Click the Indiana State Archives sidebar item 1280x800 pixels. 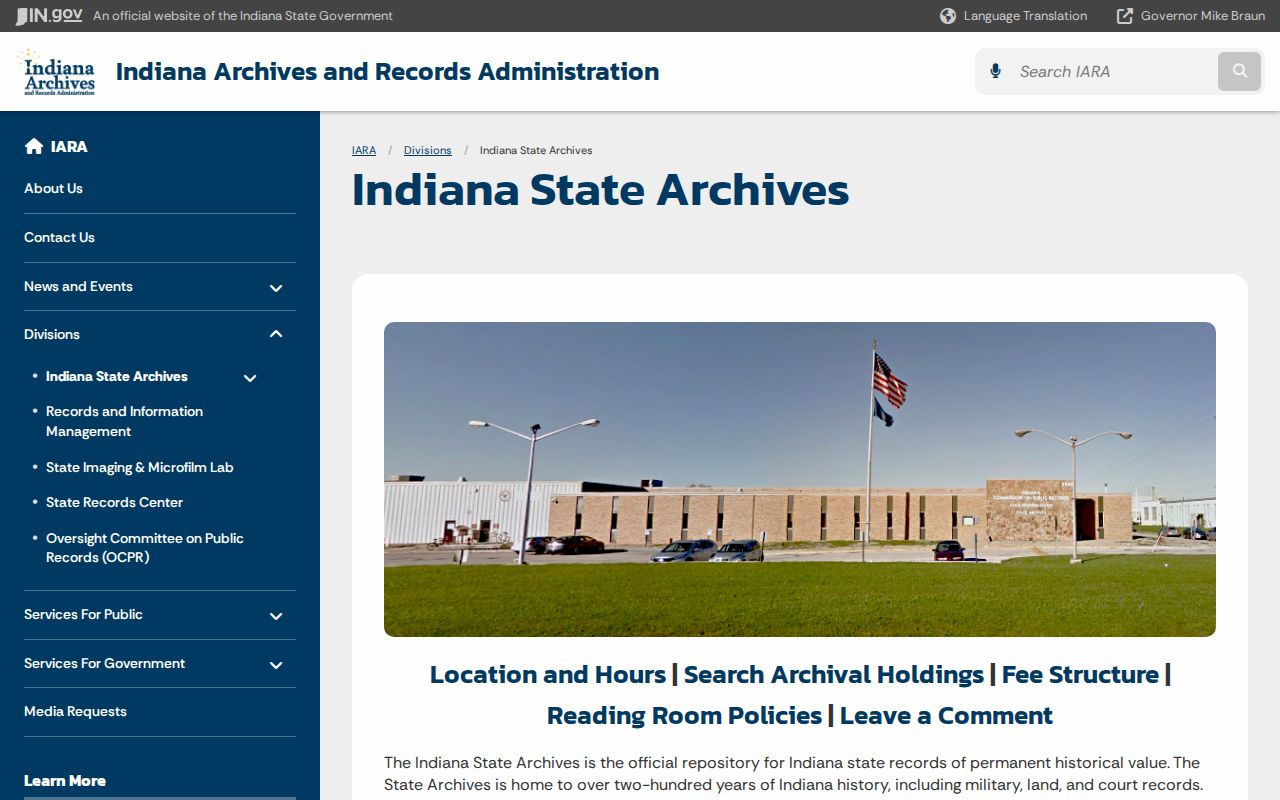(x=117, y=376)
